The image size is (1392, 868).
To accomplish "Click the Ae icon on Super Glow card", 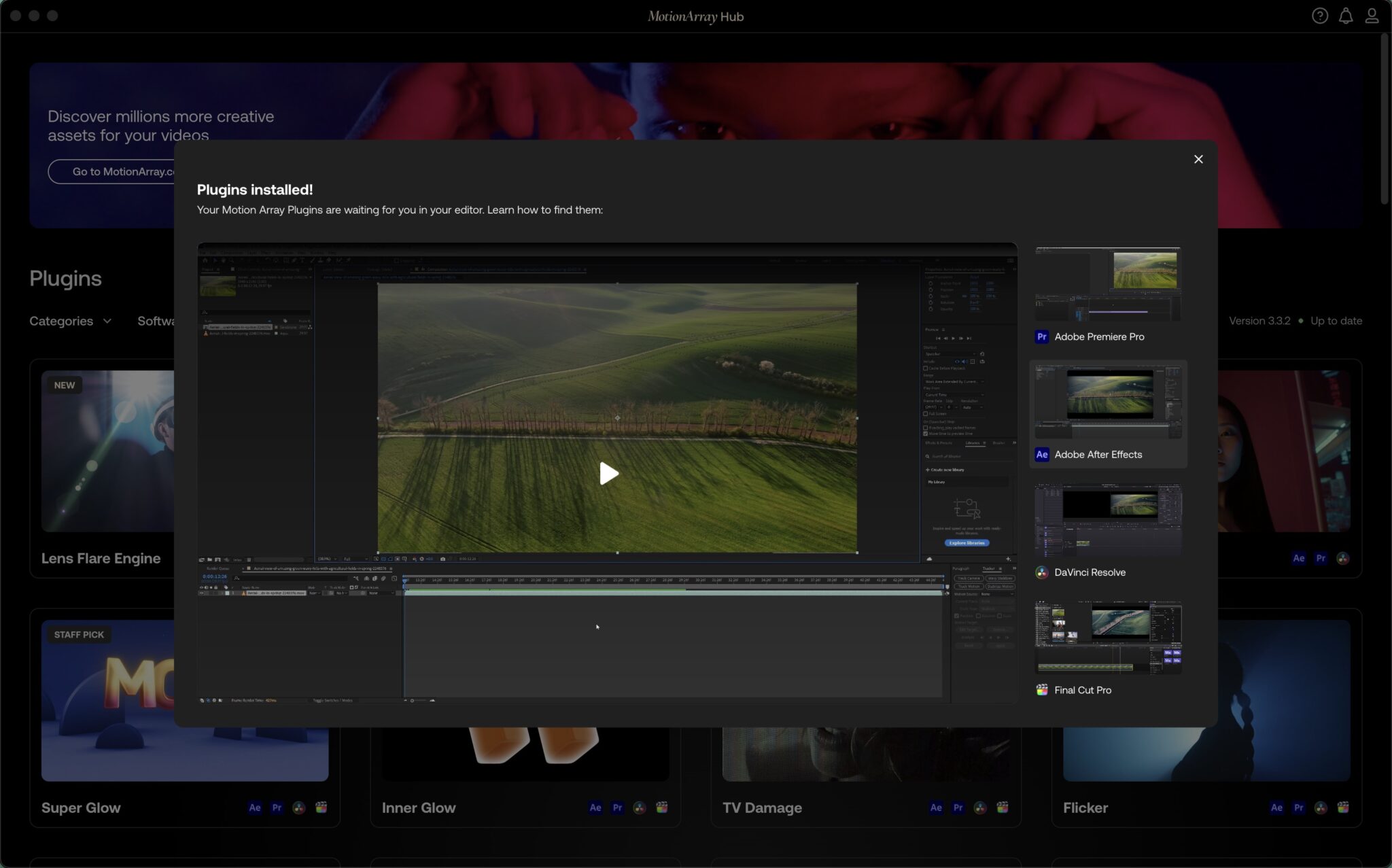I will click(255, 808).
